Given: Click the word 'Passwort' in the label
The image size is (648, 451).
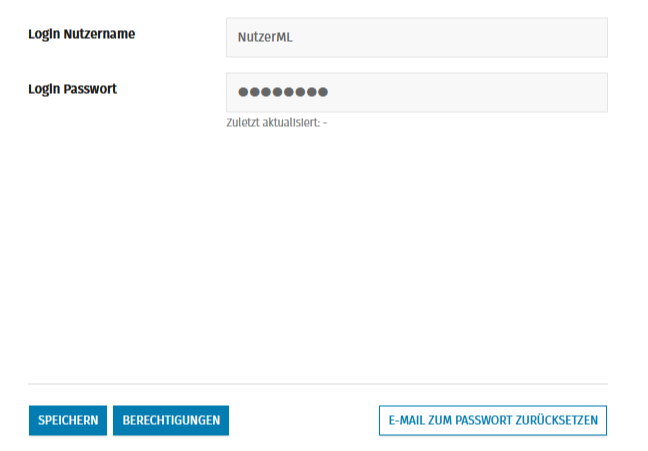Looking at the screenshot, I should [89, 89].
